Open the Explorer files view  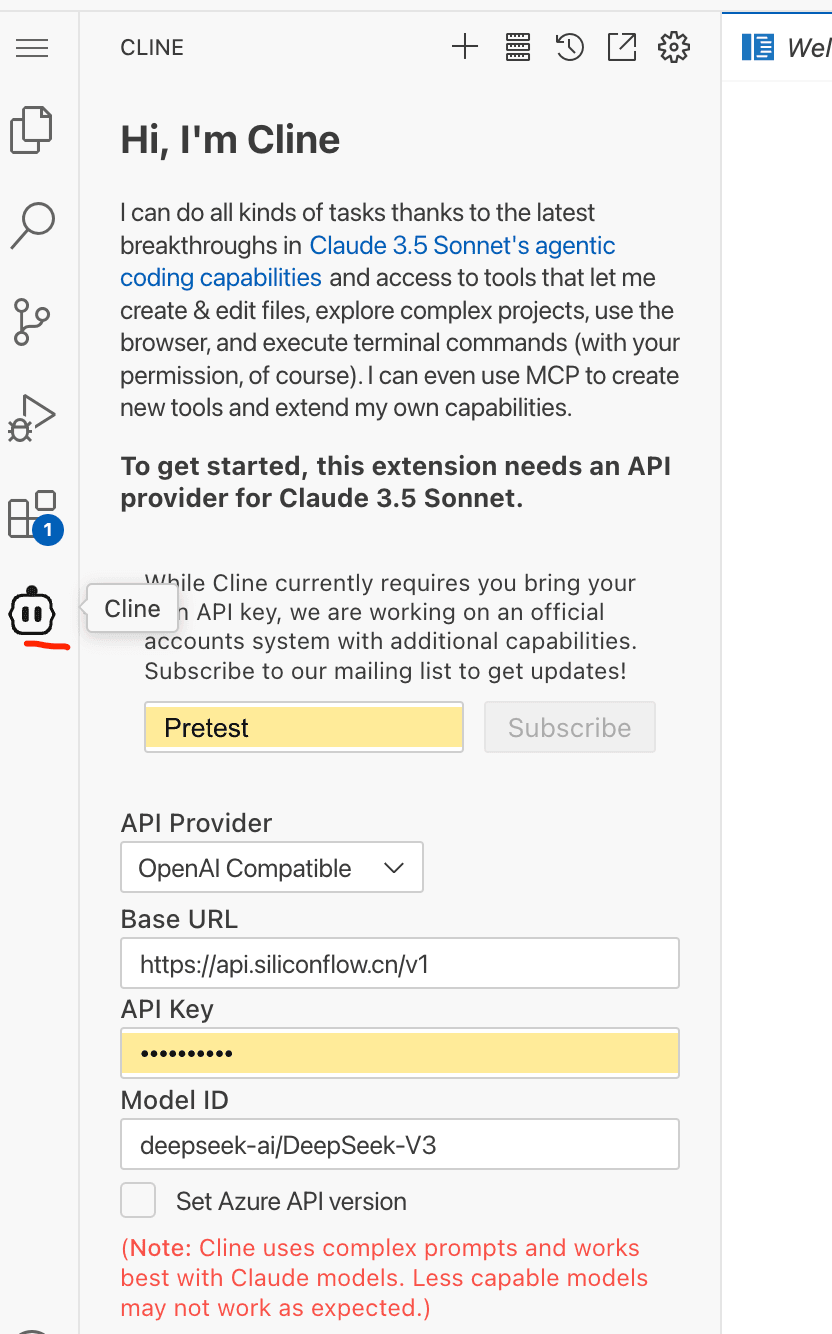(32, 130)
